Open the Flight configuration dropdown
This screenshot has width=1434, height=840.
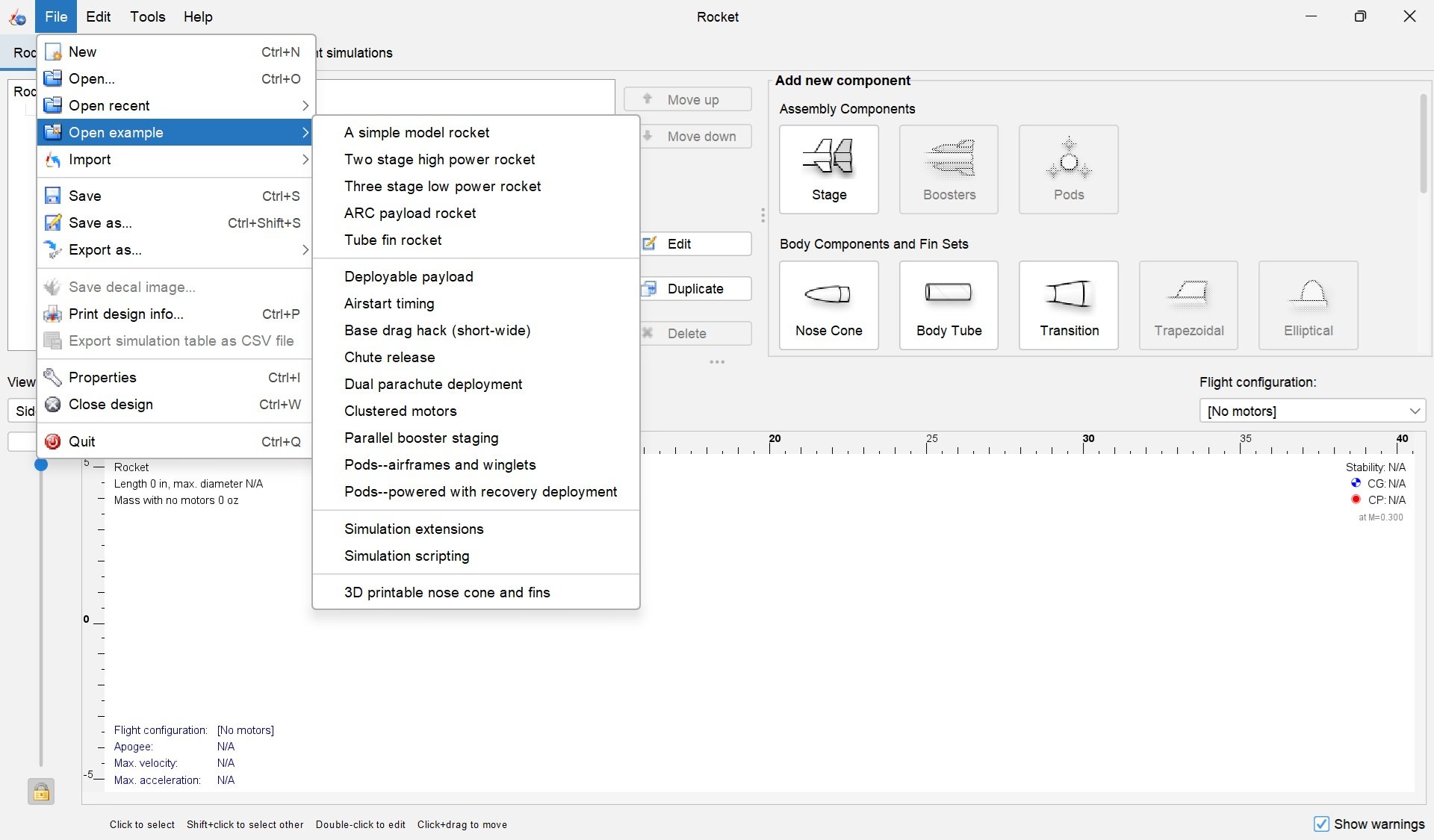click(1312, 411)
